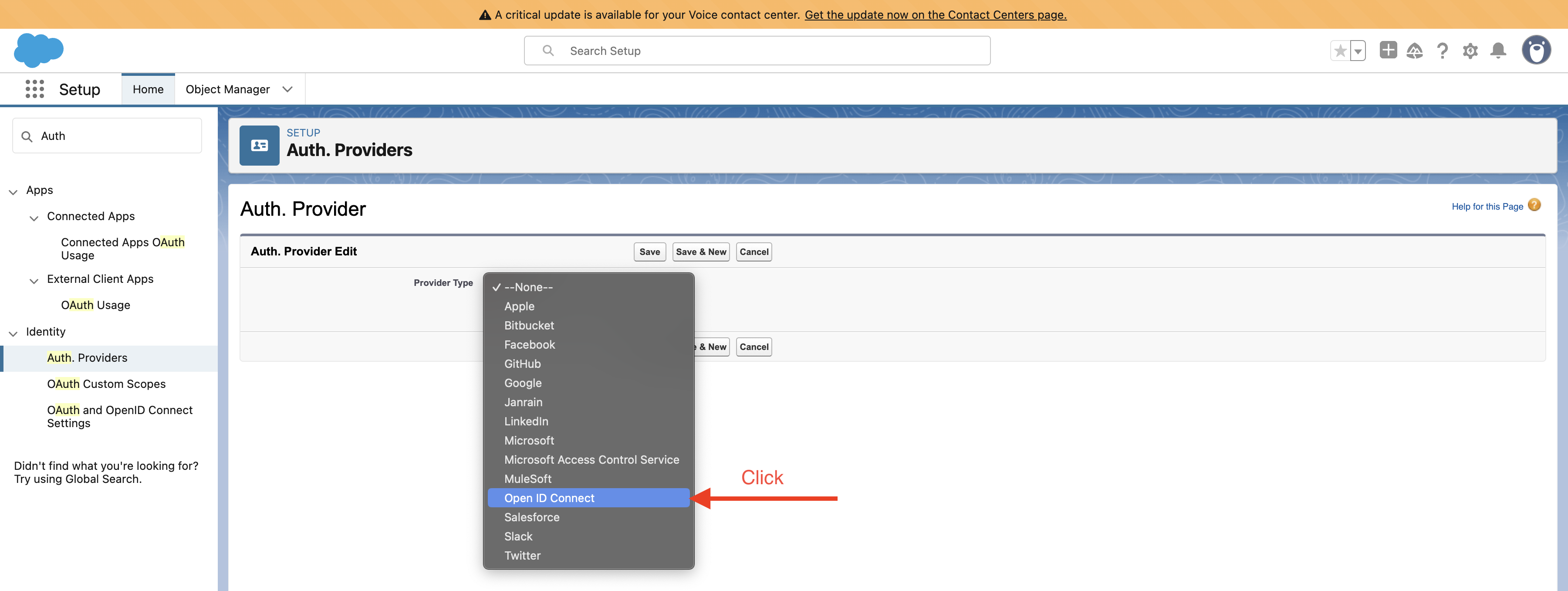Click the warning triangle in banner
1568x591 pixels.
pos(485,15)
